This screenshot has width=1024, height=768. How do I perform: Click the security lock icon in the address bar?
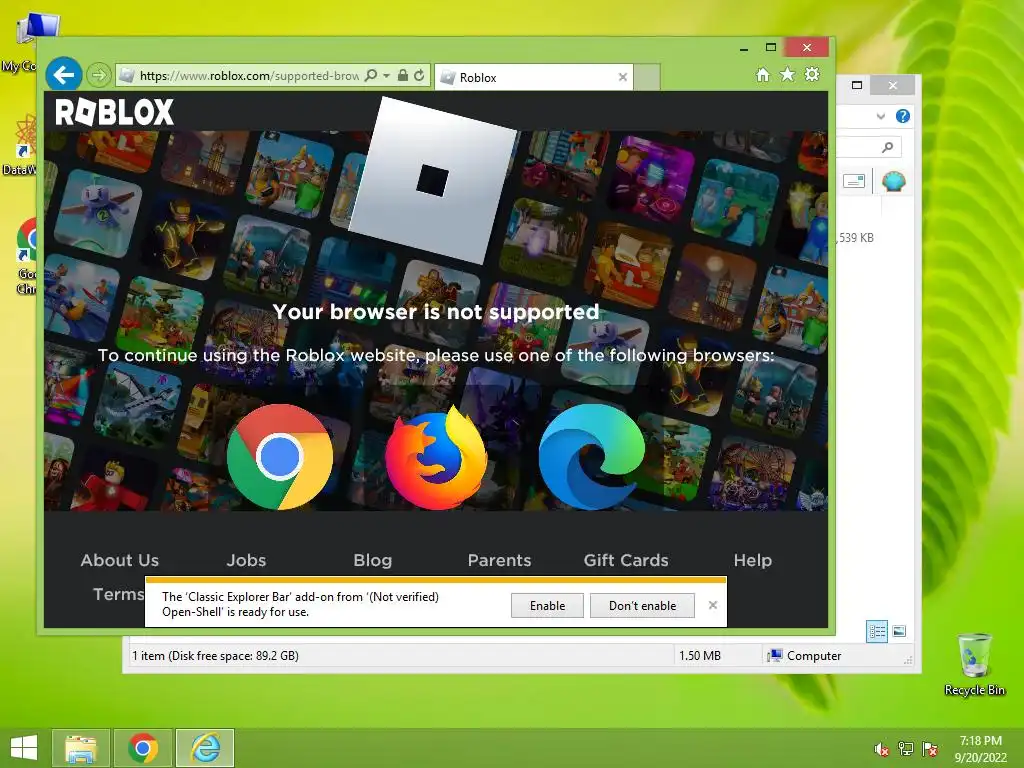coord(403,76)
